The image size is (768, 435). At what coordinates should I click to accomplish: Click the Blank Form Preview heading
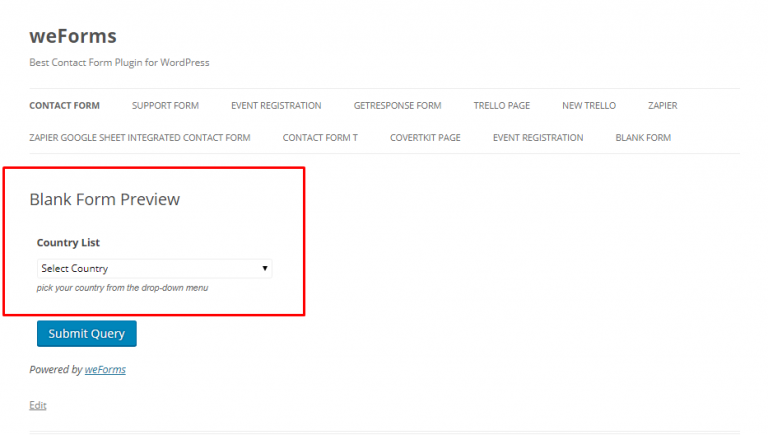point(105,199)
